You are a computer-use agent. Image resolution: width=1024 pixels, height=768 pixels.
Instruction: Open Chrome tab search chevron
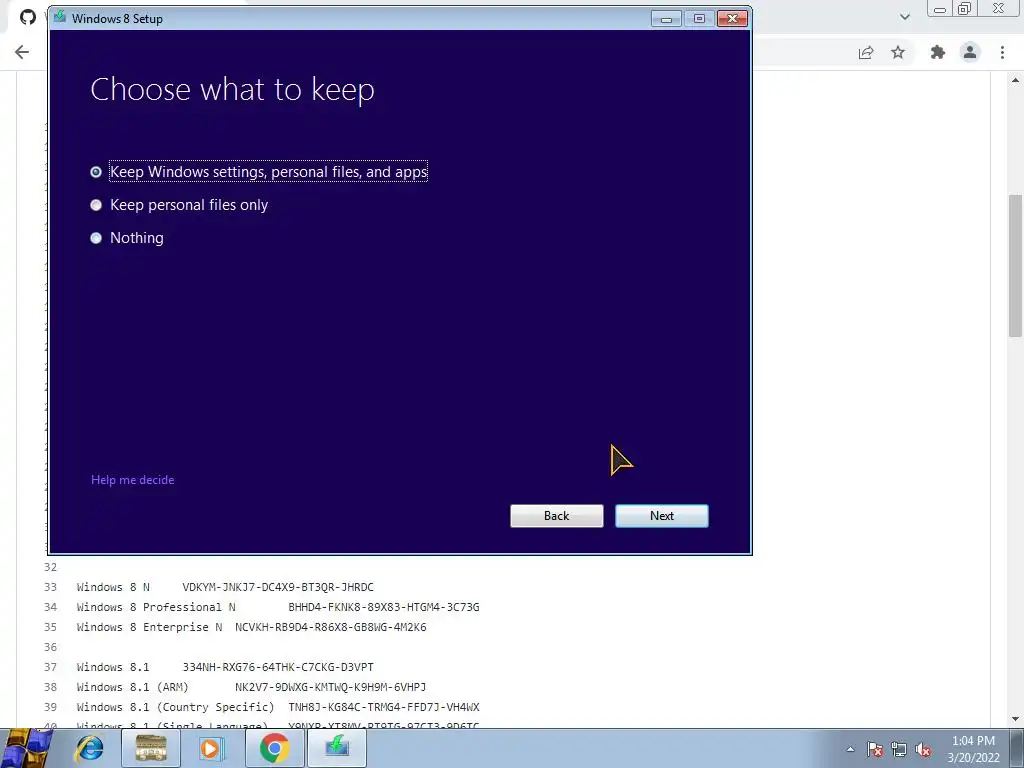point(904,17)
